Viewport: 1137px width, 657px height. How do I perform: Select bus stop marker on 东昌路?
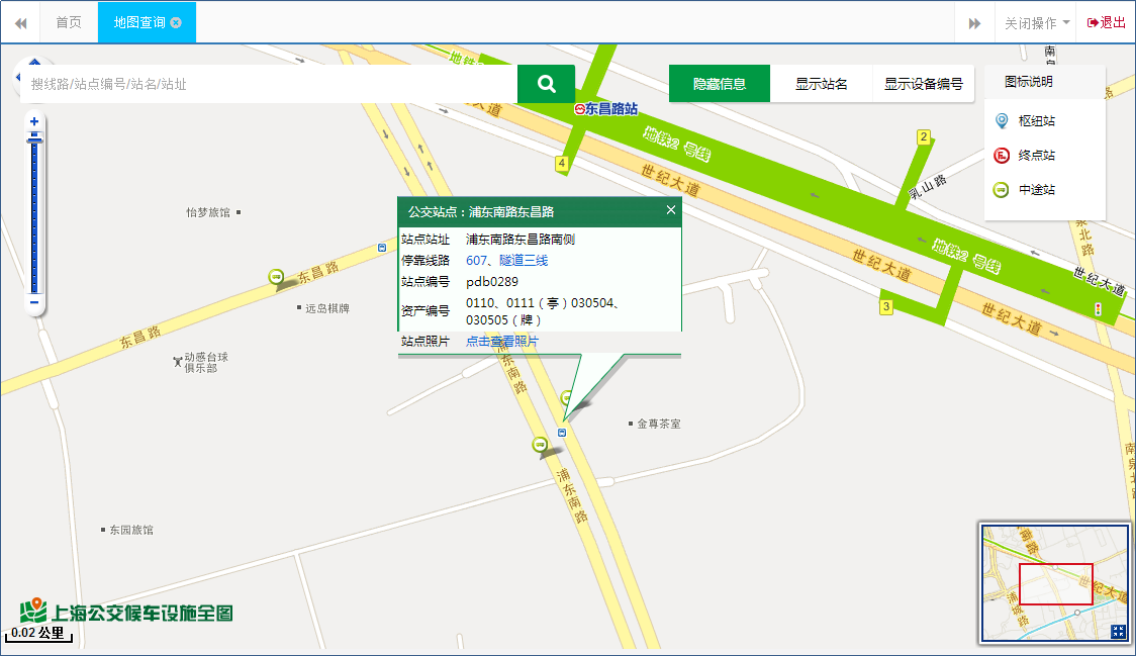click(x=276, y=276)
